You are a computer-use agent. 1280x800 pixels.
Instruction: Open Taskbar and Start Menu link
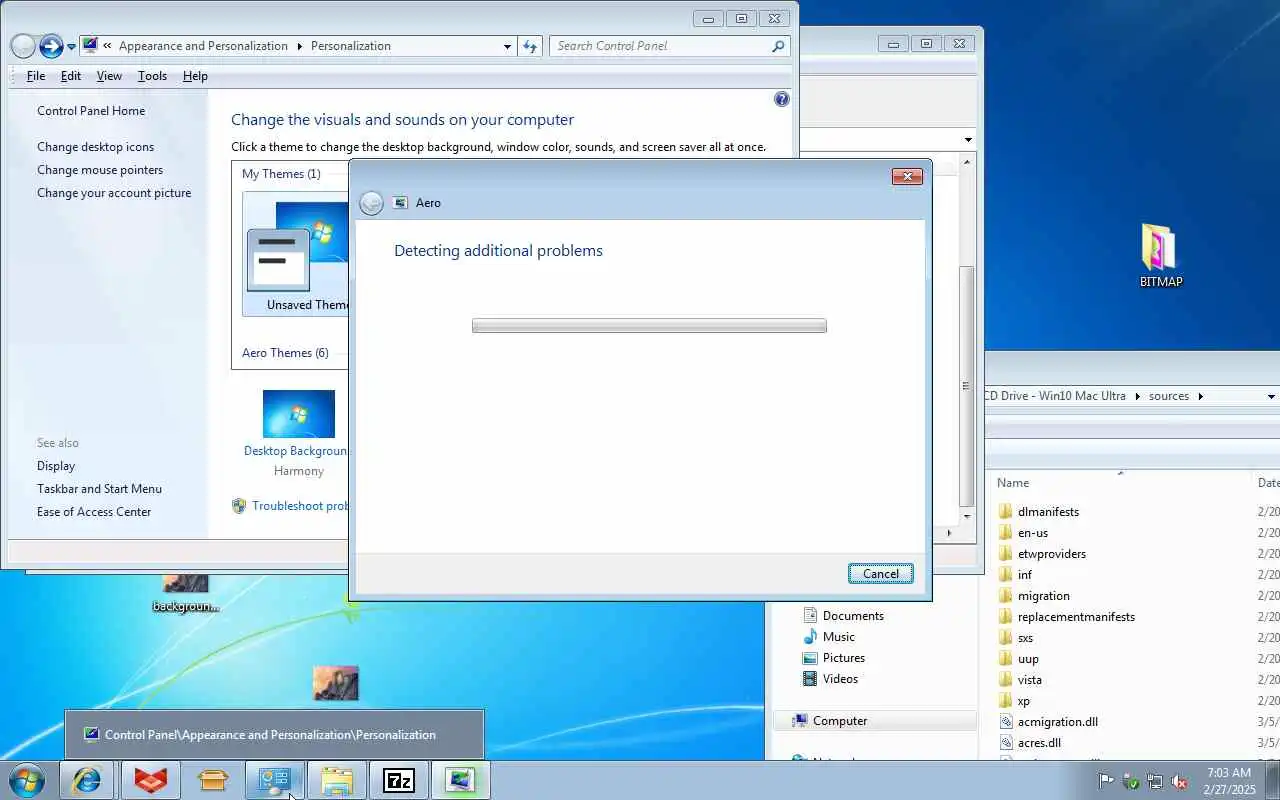click(x=99, y=489)
